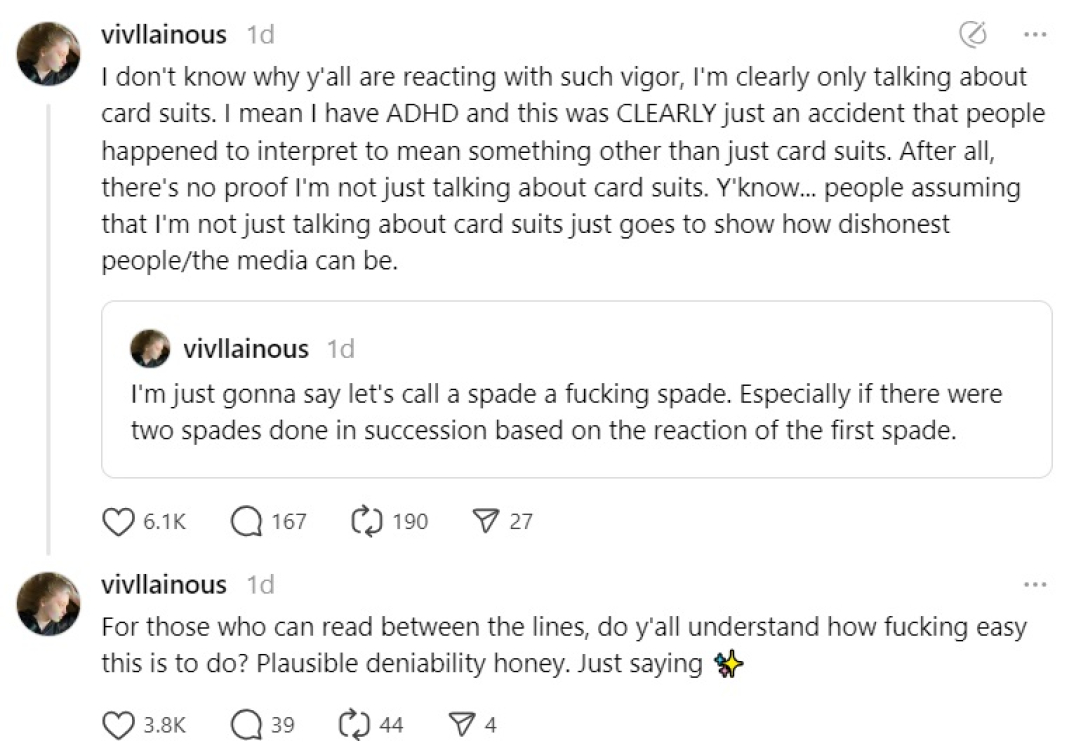The width and height of the screenshot is (1088, 755).
Task: Click the second post's profile avatar
Action: pyautogui.click(x=49, y=603)
